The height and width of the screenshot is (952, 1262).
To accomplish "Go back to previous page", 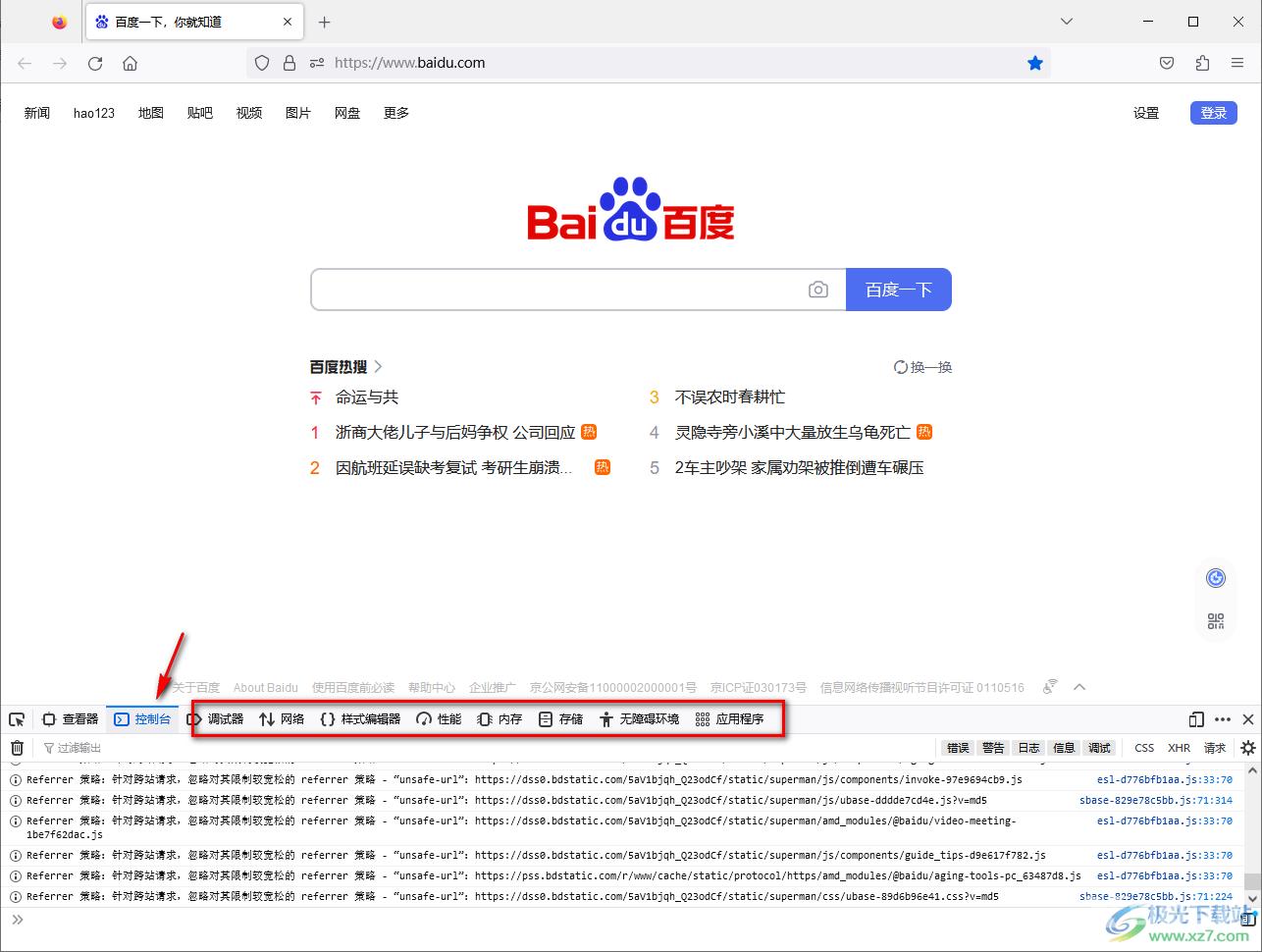I will click(25, 63).
